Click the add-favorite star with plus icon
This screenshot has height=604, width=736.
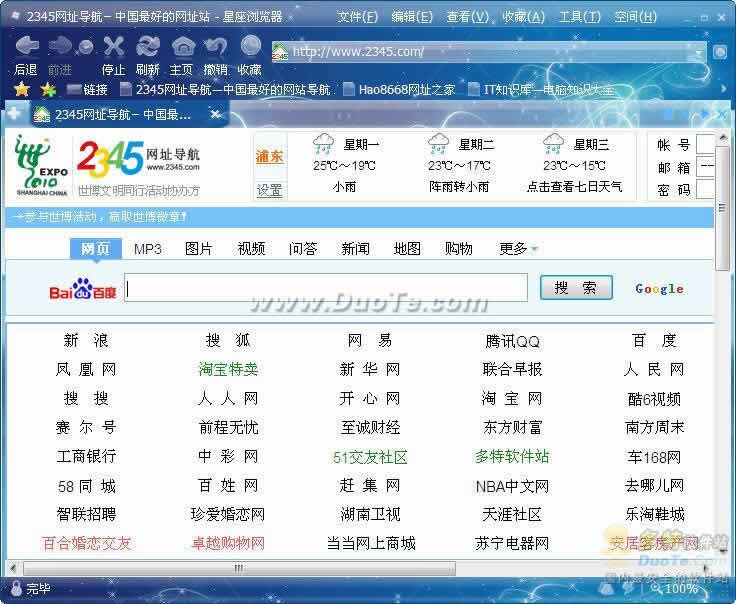click(x=48, y=89)
